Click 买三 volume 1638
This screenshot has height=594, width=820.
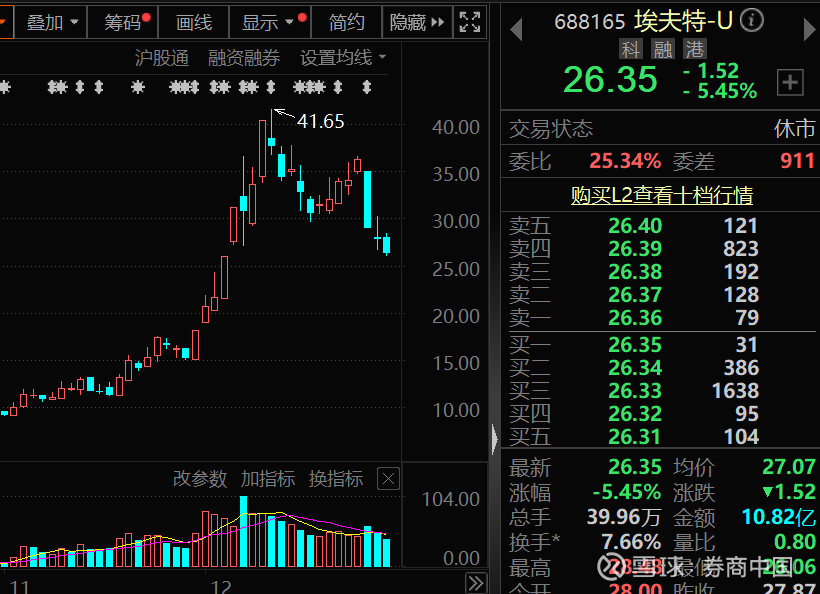(735, 391)
